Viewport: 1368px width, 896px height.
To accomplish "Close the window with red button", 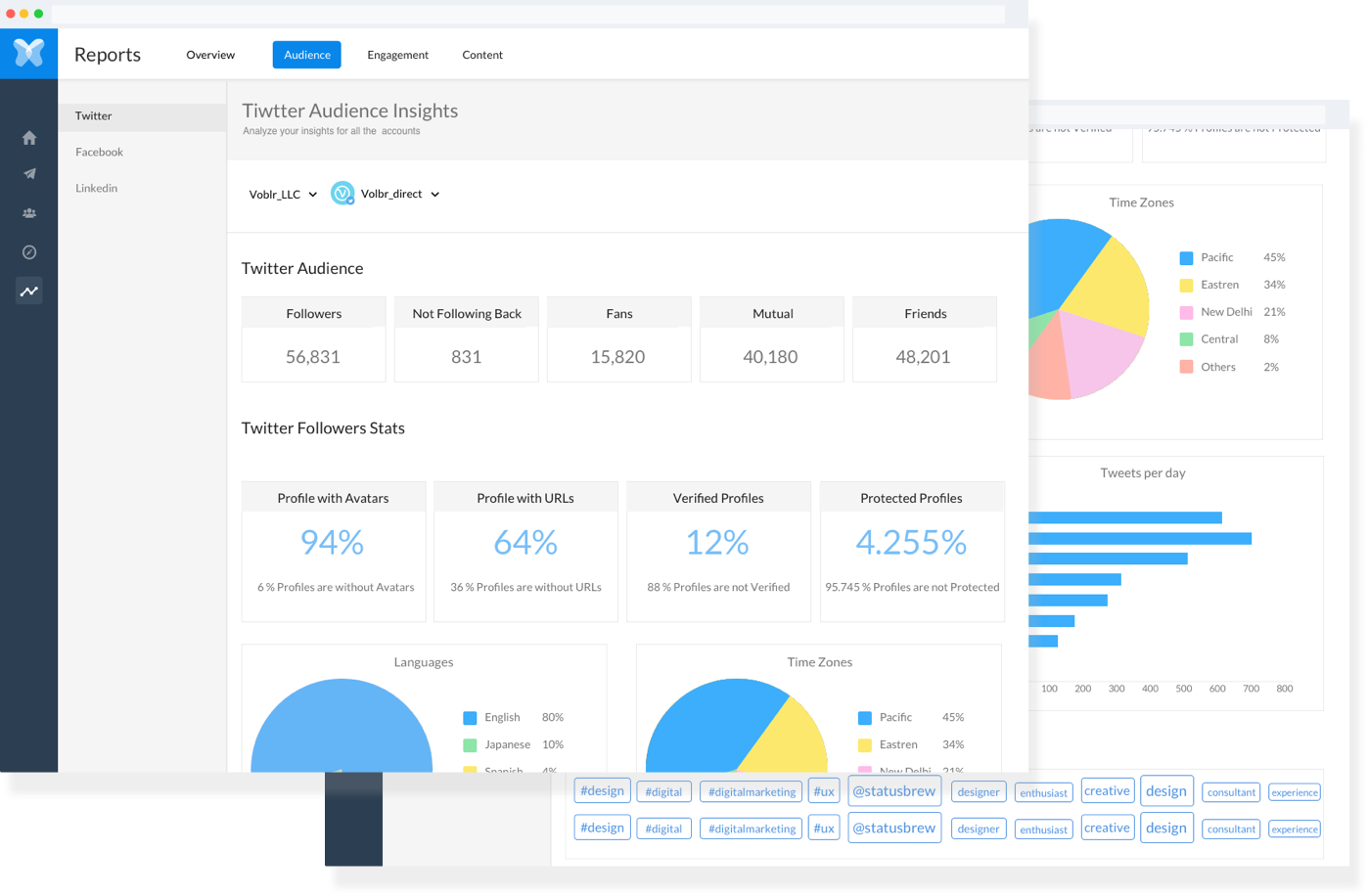I will pyautogui.click(x=11, y=14).
